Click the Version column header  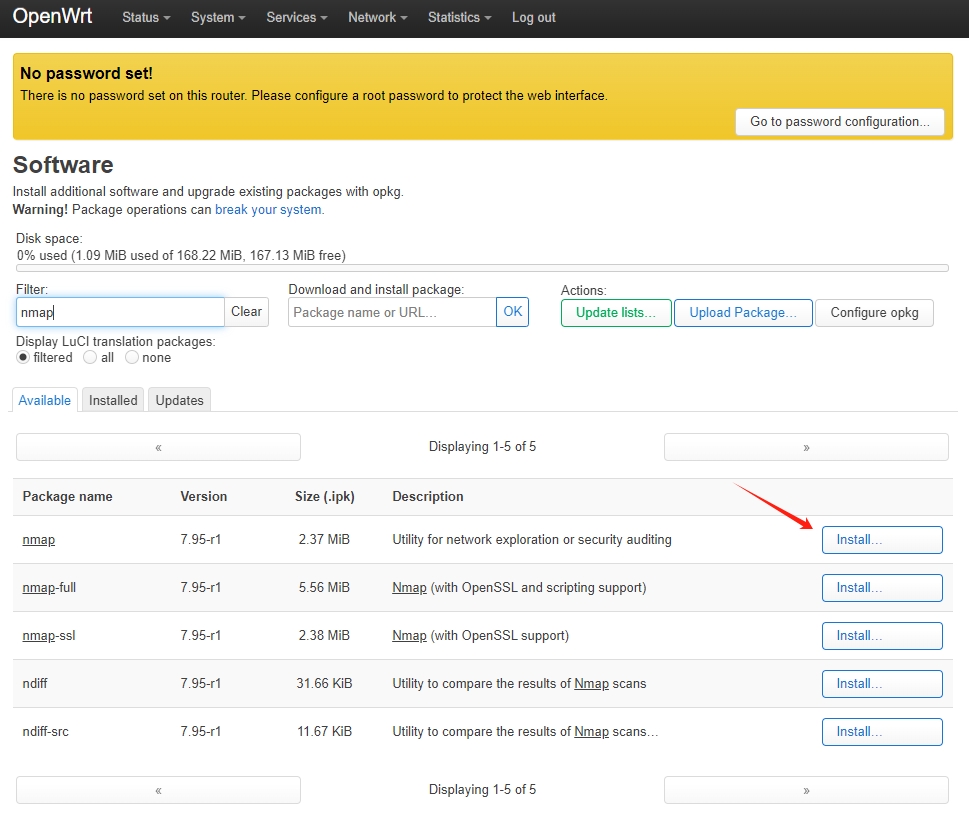203,497
